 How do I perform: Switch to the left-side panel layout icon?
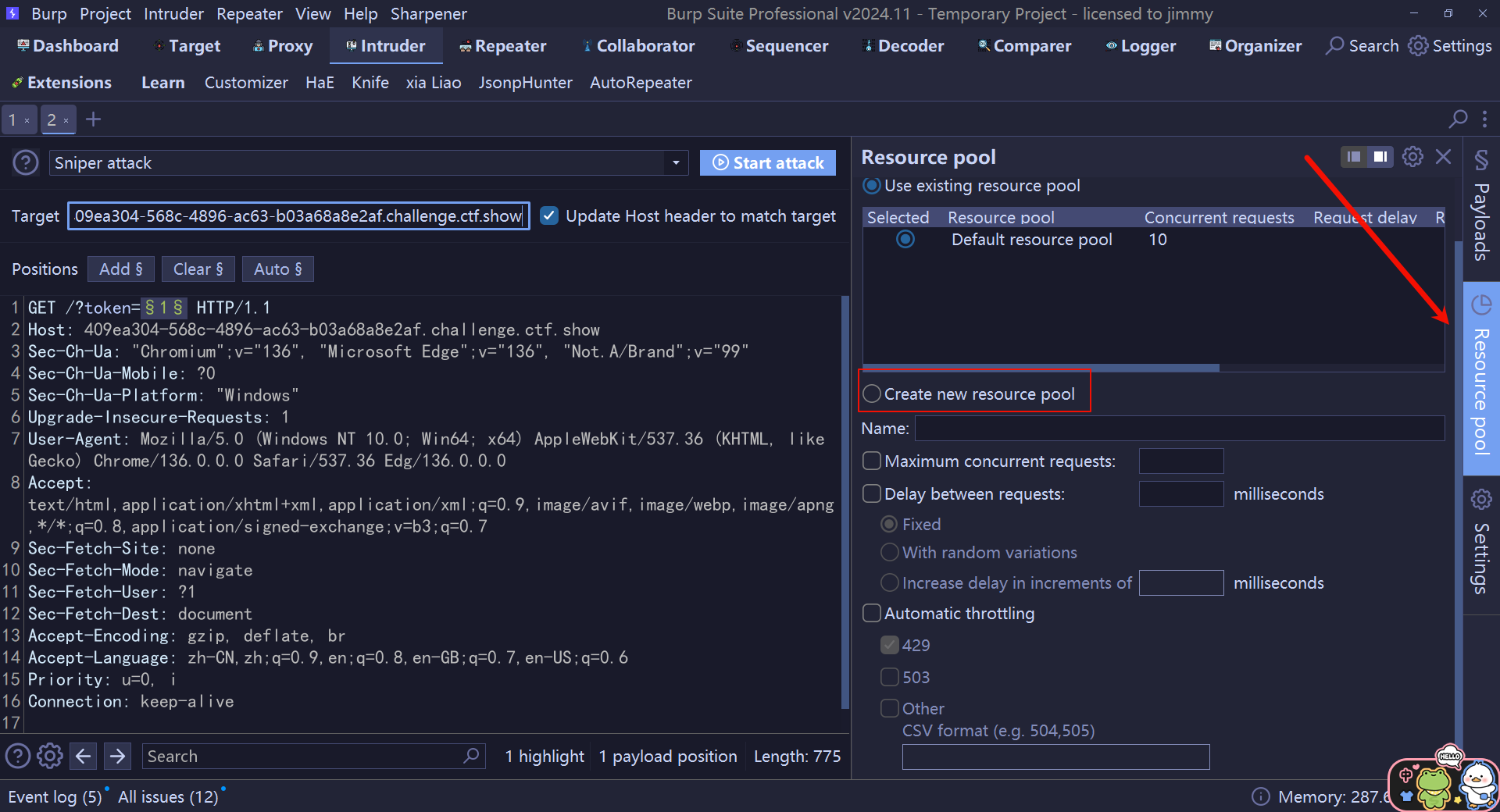point(1354,157)
